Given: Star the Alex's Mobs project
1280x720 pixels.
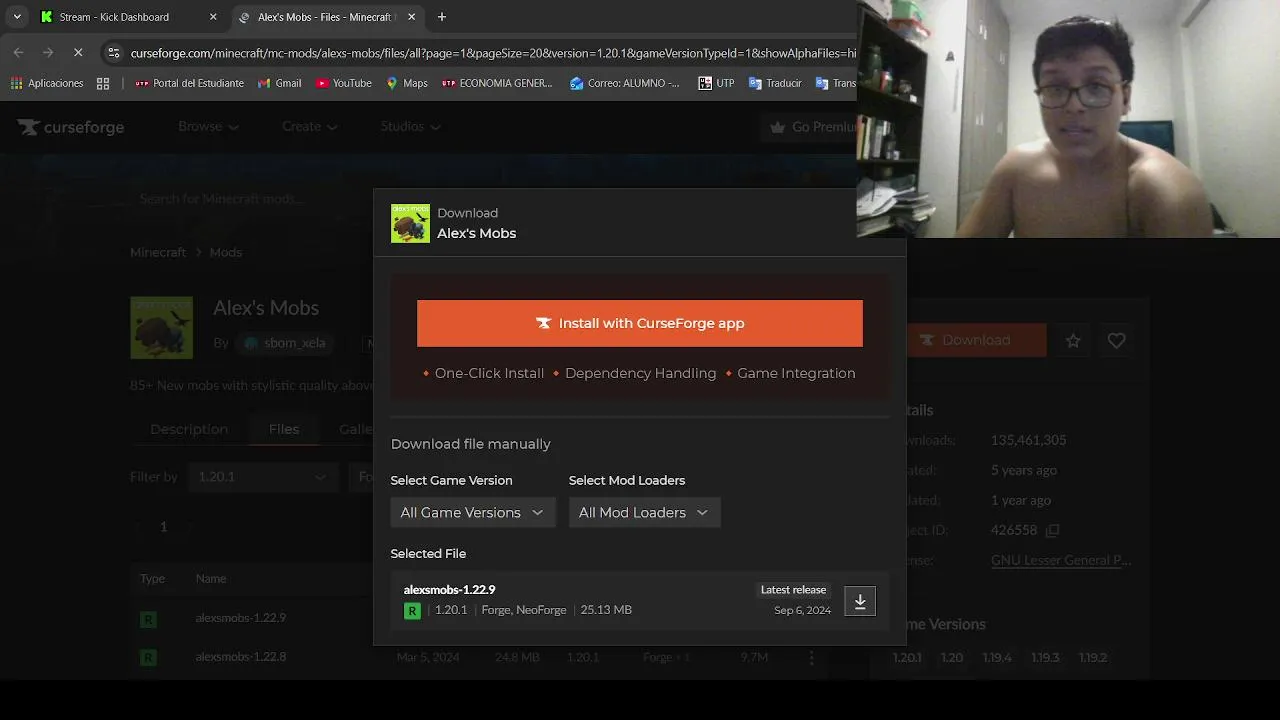Looking at the screenshot, I should point(1073,341).
